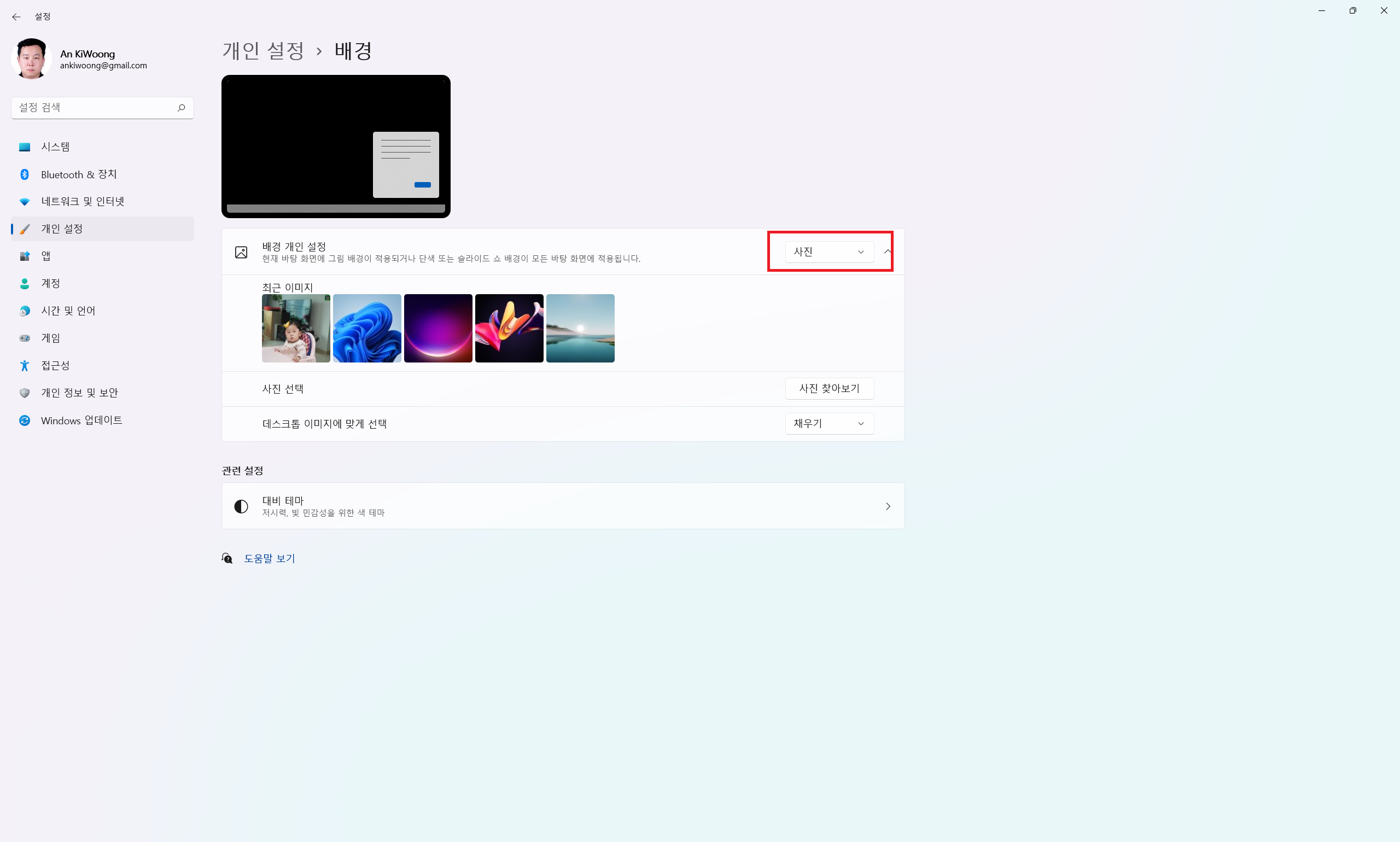The height and width of the screenshot is (842, 1400).
Task: Open the 도움말 보기 link
Action: [269, 559]
